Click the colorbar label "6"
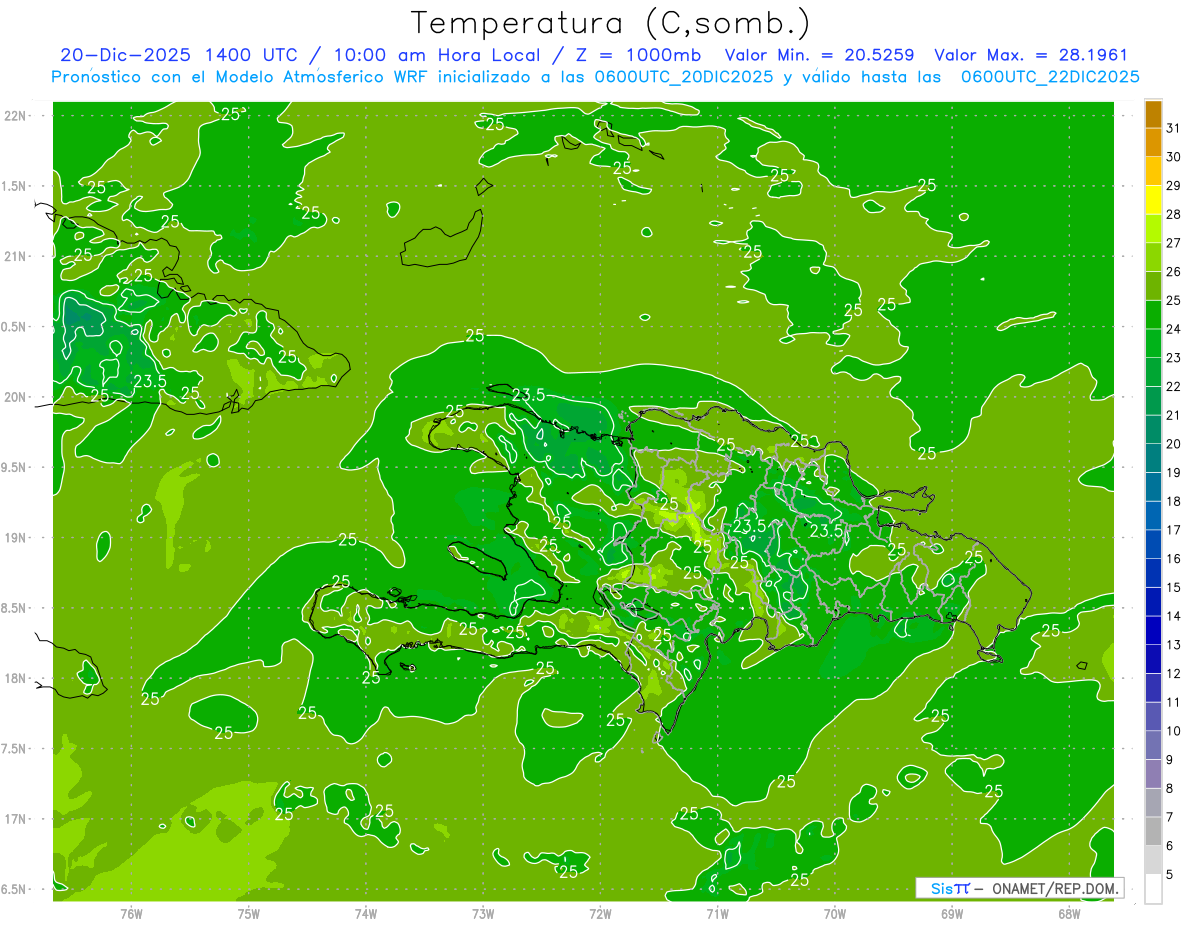Screen dimensions: 1200x927 coord(1170,846)
